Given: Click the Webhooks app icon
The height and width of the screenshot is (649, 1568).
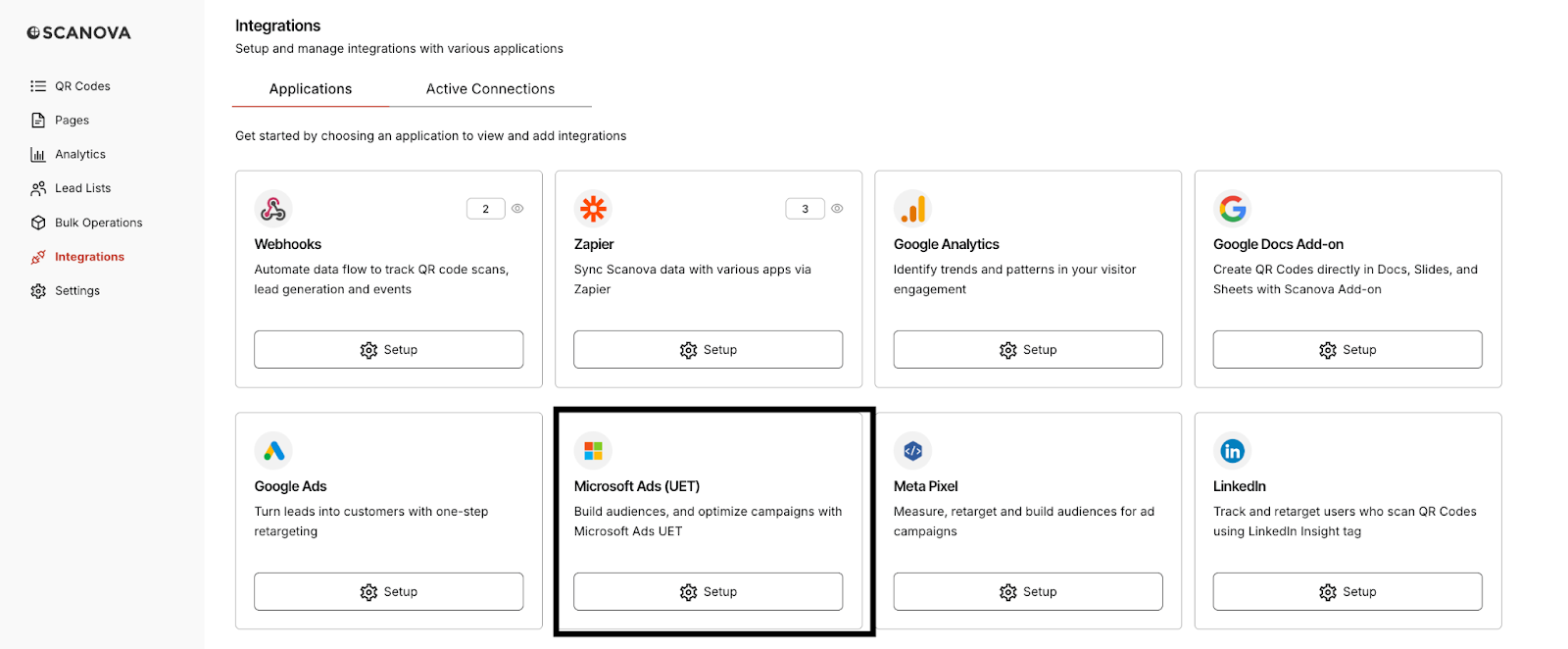Looking at the screenshot, I should coord(273,209).
